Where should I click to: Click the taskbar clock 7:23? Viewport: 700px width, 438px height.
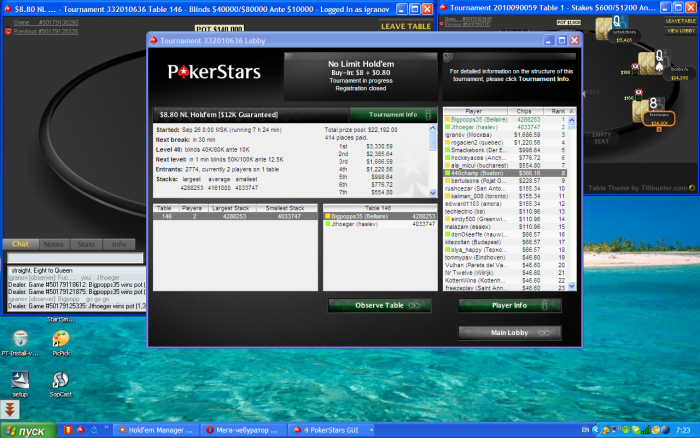tap(683, 430)
